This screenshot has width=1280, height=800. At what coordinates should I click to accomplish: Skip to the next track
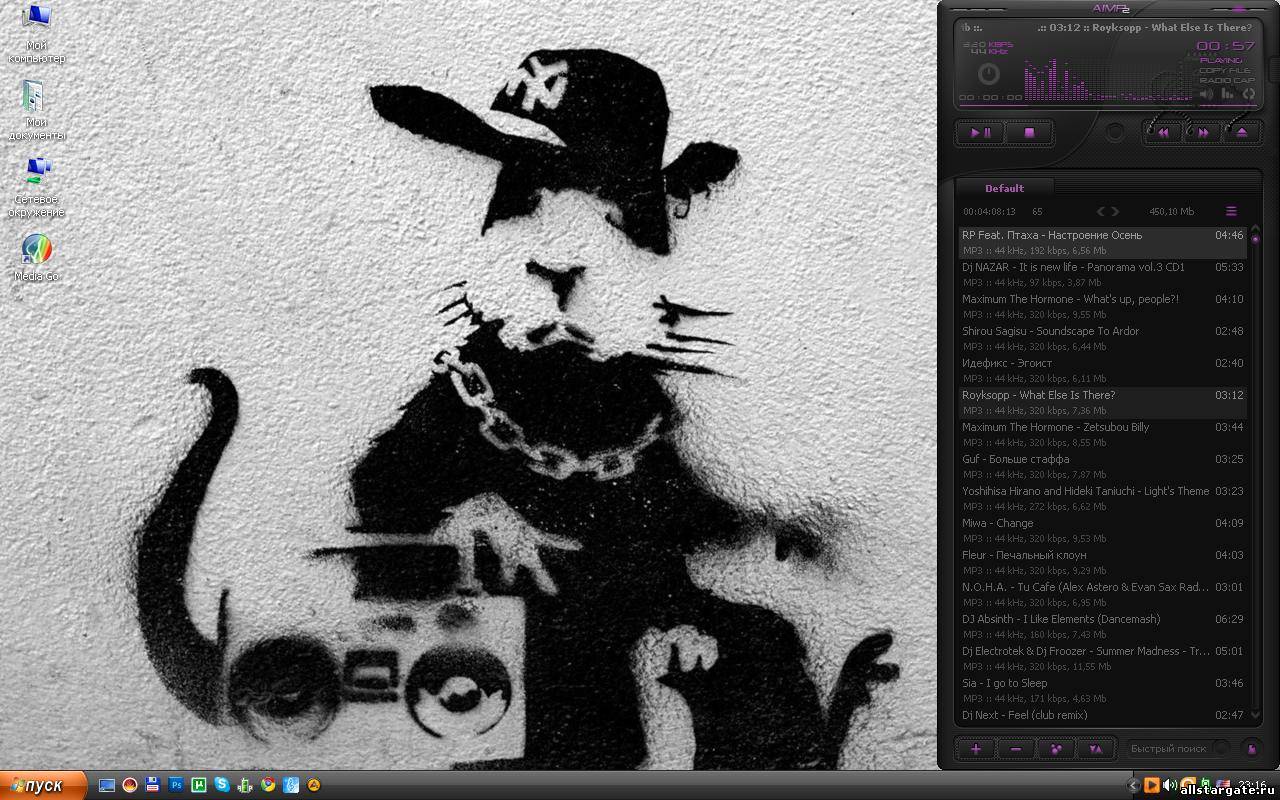coord(1203,132)
